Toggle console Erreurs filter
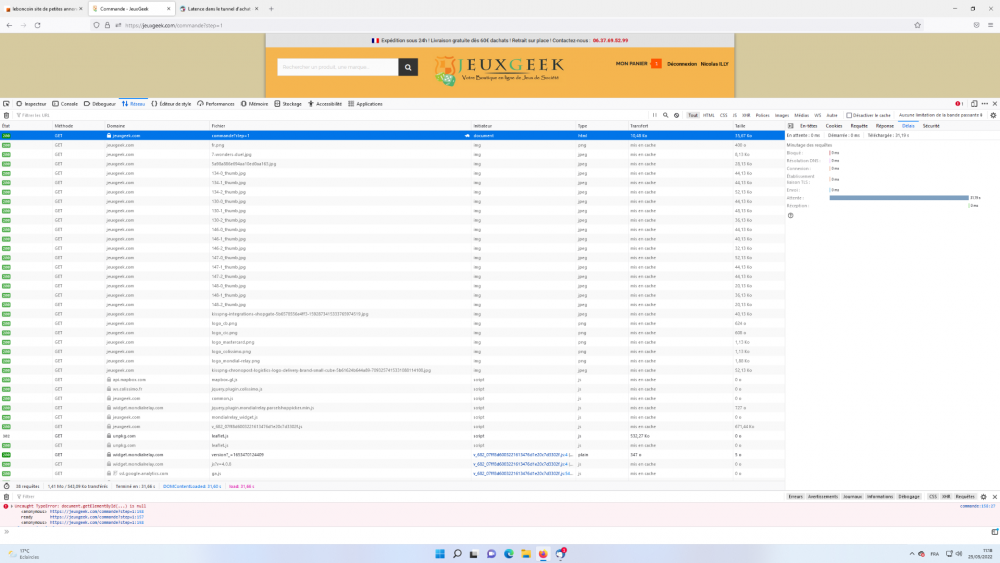Image resolution: width=1000 pixels, height=563 pixels. [x=795, y=497]
